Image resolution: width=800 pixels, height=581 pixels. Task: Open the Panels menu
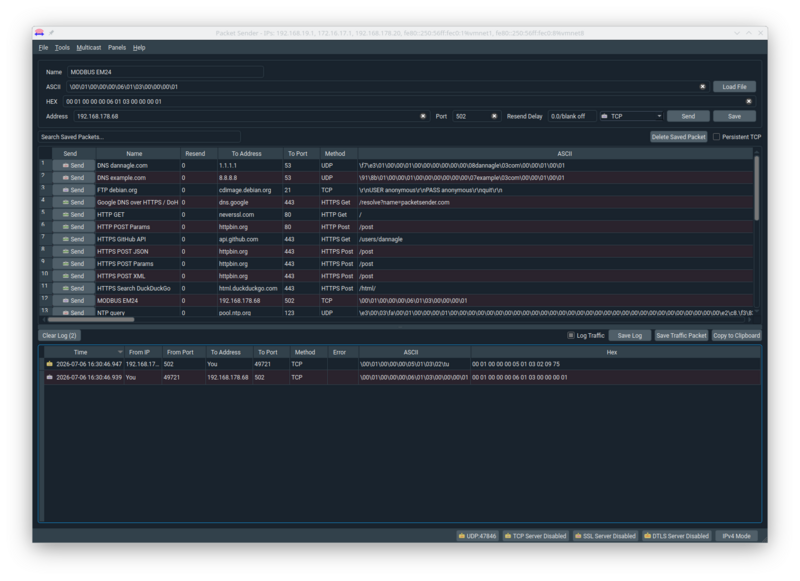[x=117, y=47]
